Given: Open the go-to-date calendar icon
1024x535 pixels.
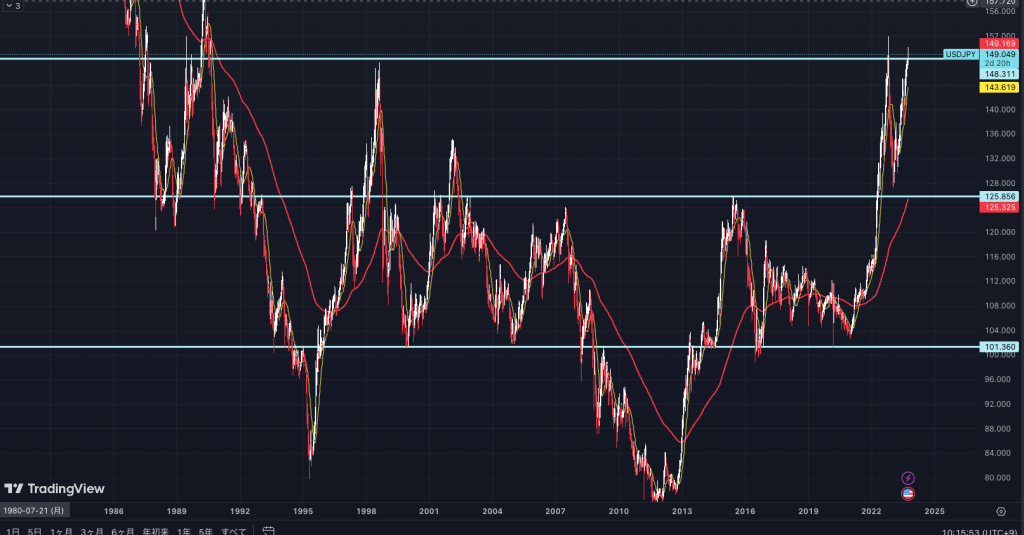Looking at the screenshot, I should (269, 530).
